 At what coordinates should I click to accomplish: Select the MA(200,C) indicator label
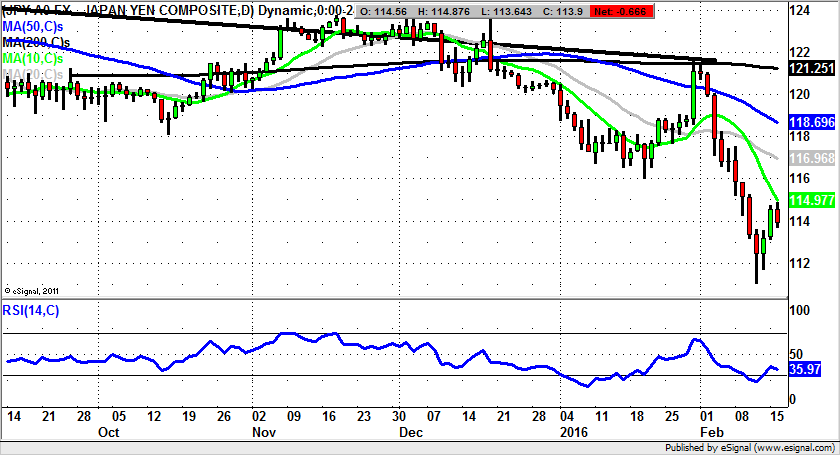pos(38,43)
